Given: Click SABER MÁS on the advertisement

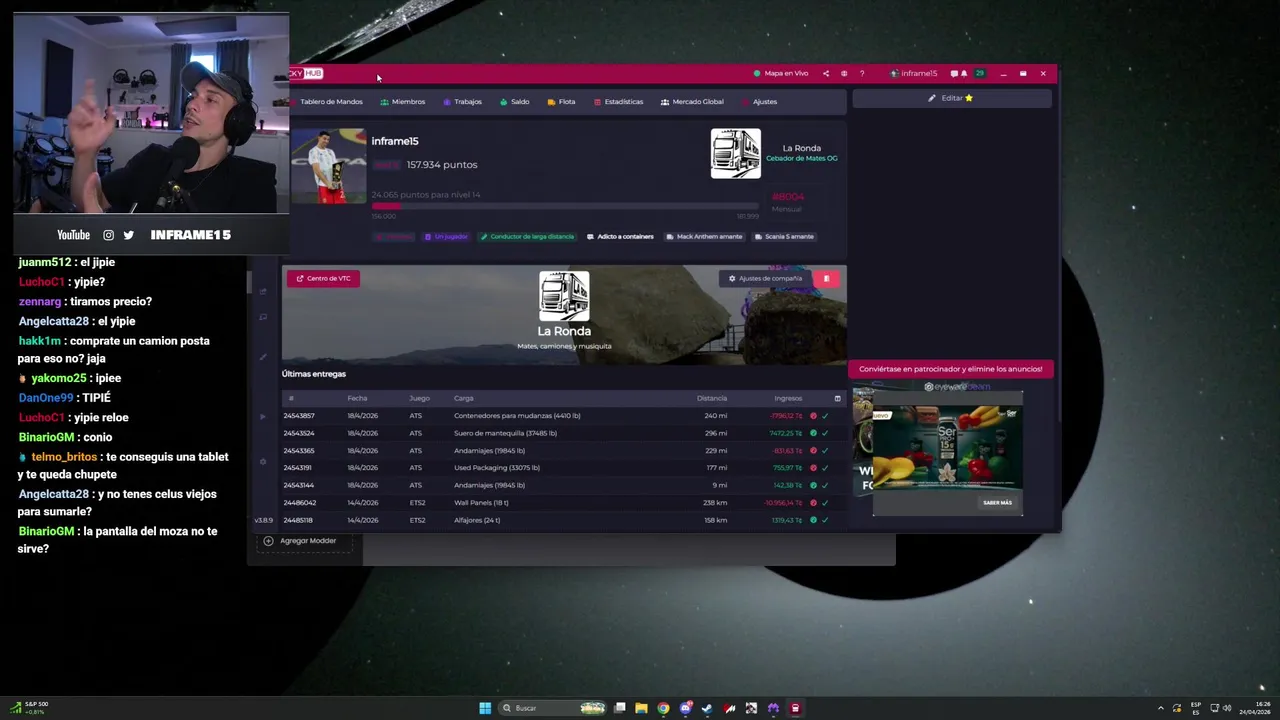Looking at the screenshot, I should tap(997, 503).
